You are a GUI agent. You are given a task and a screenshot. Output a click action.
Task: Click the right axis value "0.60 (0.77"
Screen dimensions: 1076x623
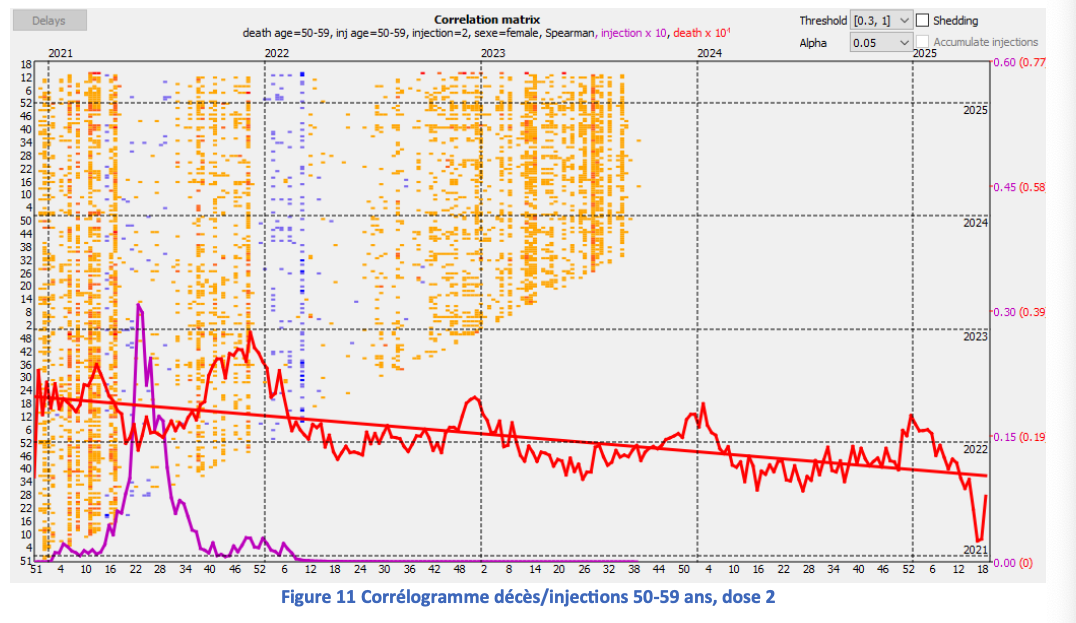click(x=1020, y=62)
